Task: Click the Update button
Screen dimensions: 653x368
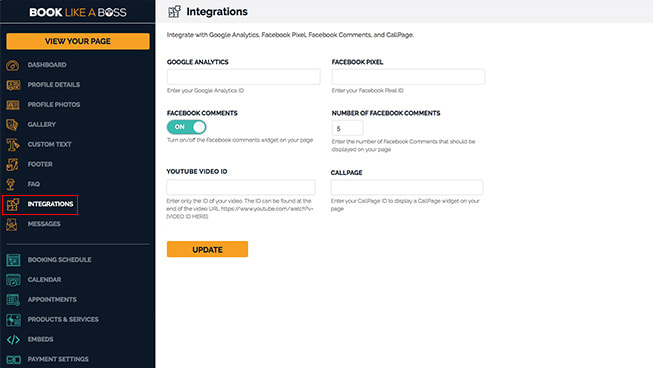Action: pyautogui.click(x=207, y=249)
